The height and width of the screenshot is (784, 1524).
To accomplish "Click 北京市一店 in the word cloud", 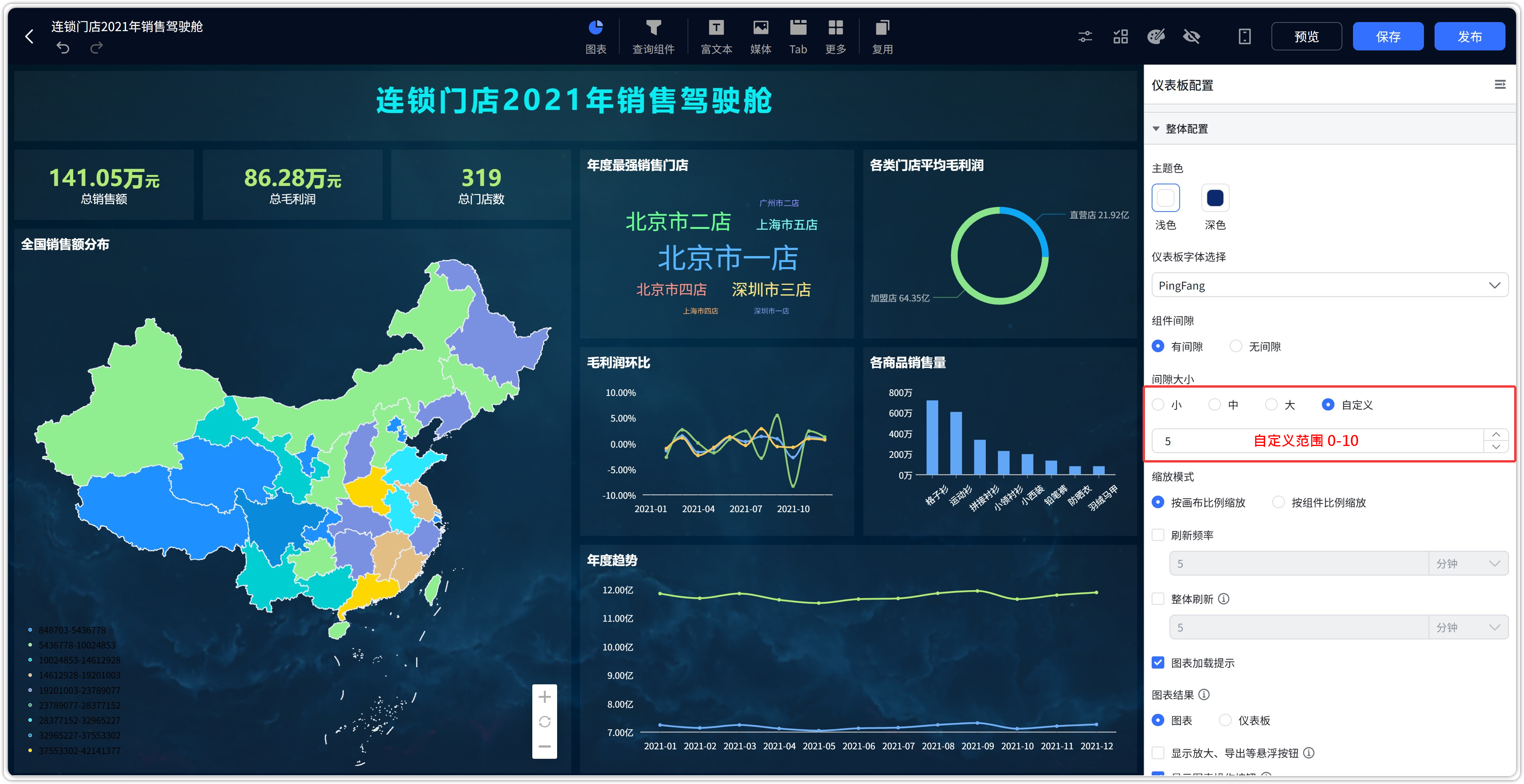I will 728,258.
